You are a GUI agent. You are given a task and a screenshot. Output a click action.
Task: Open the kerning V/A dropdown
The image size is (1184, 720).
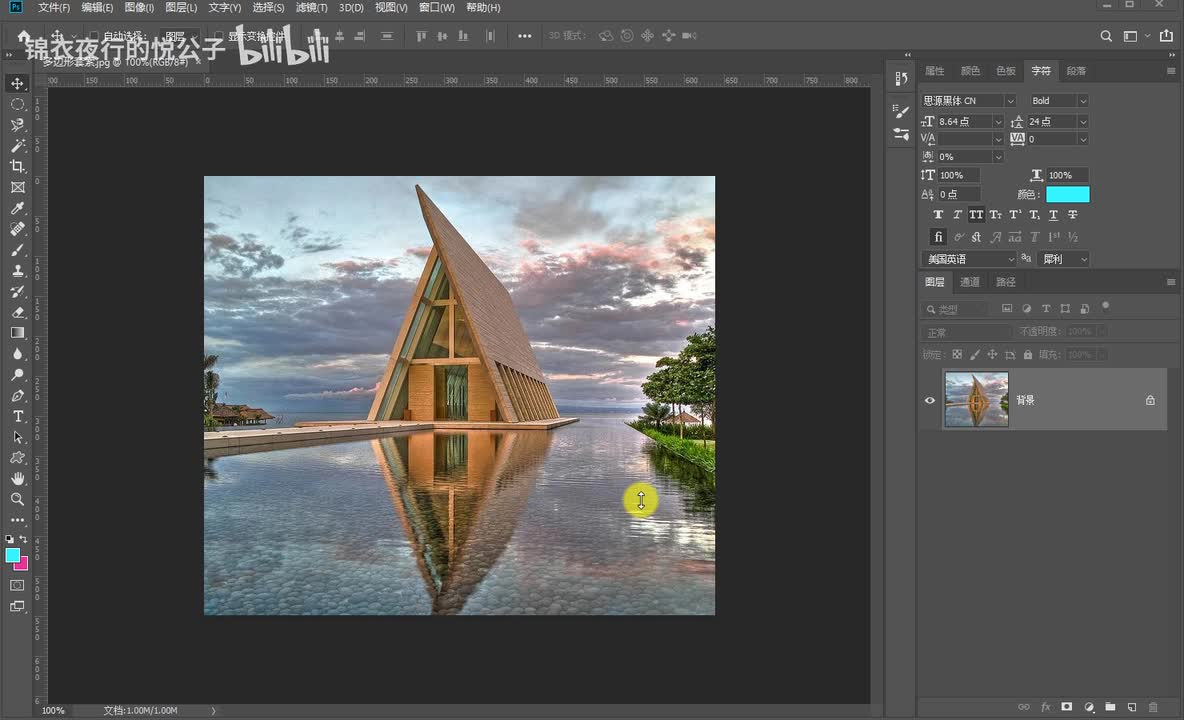click(x=997, y=140)
